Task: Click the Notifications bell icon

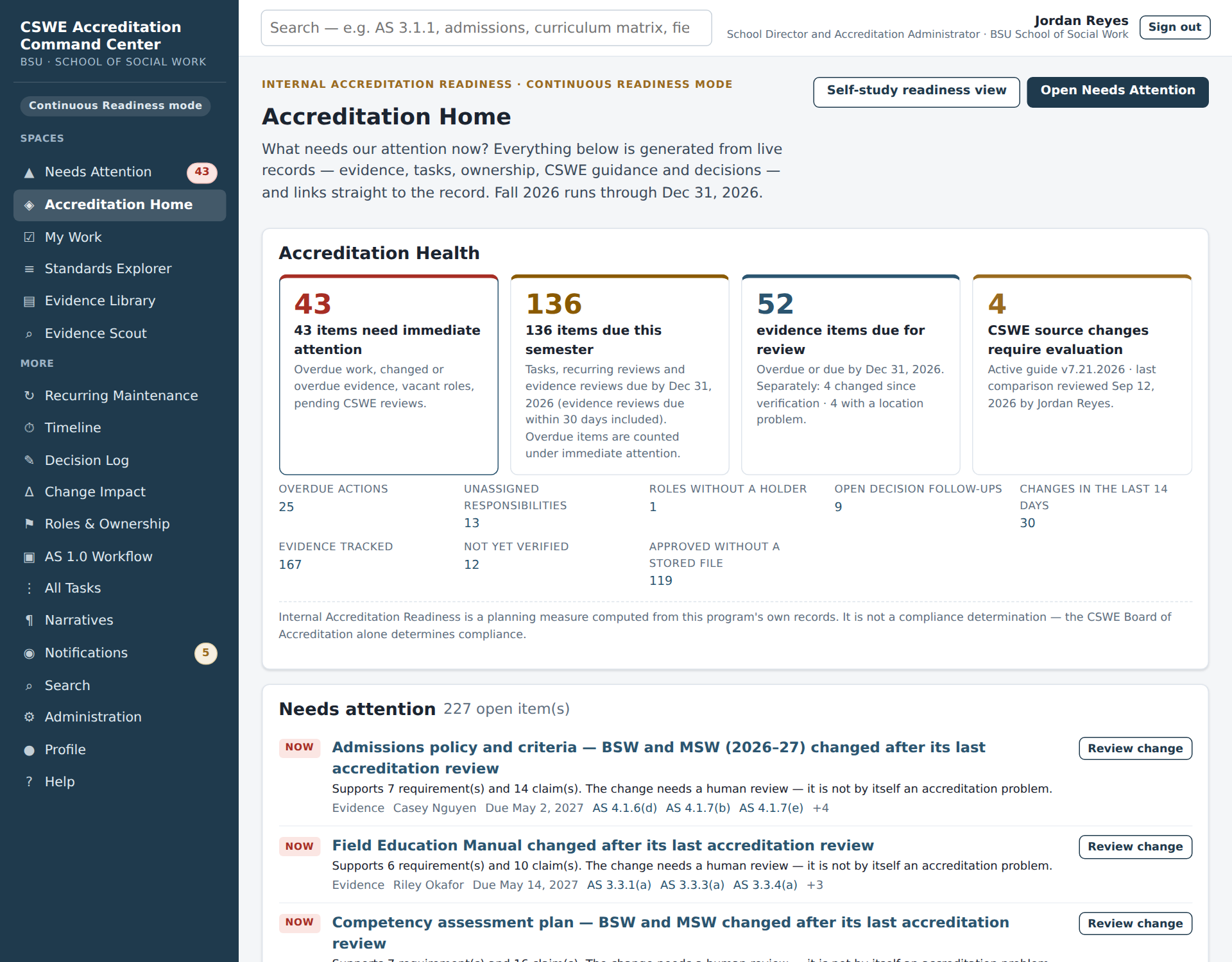Action: point(29,653)
